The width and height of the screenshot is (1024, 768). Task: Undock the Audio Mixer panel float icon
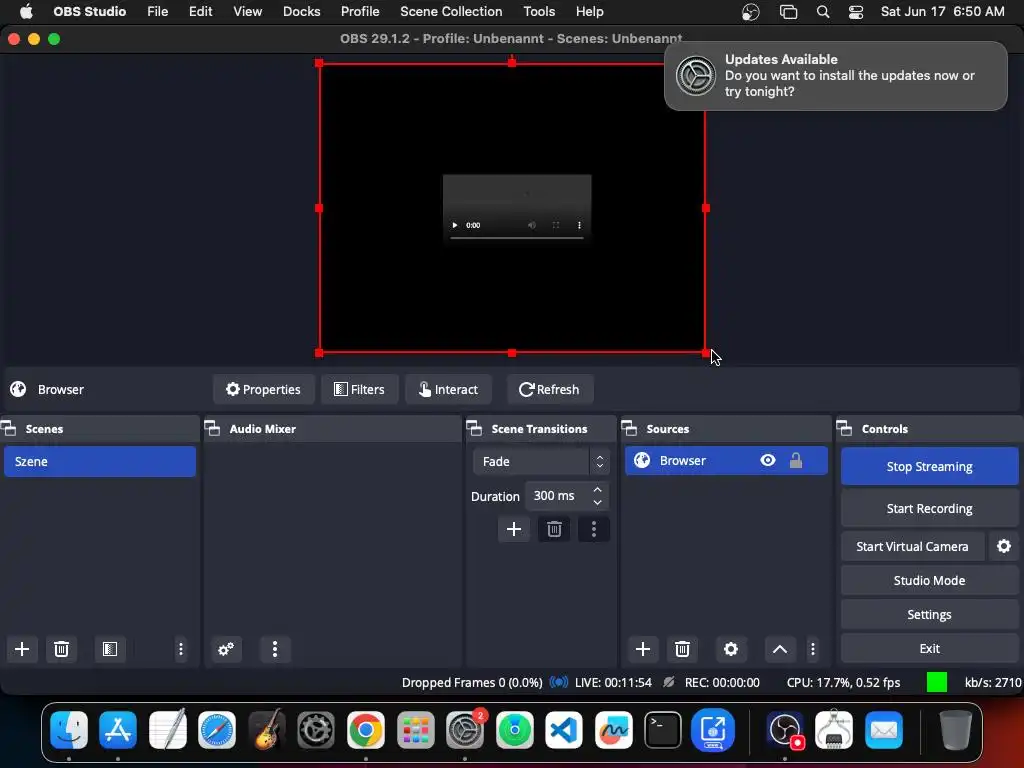click(x=212, y=428)
